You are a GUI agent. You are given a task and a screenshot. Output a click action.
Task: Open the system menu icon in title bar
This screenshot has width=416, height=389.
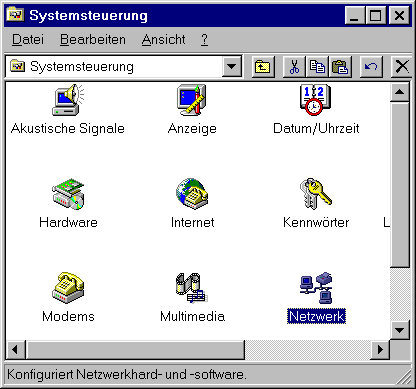pos(16,15)
